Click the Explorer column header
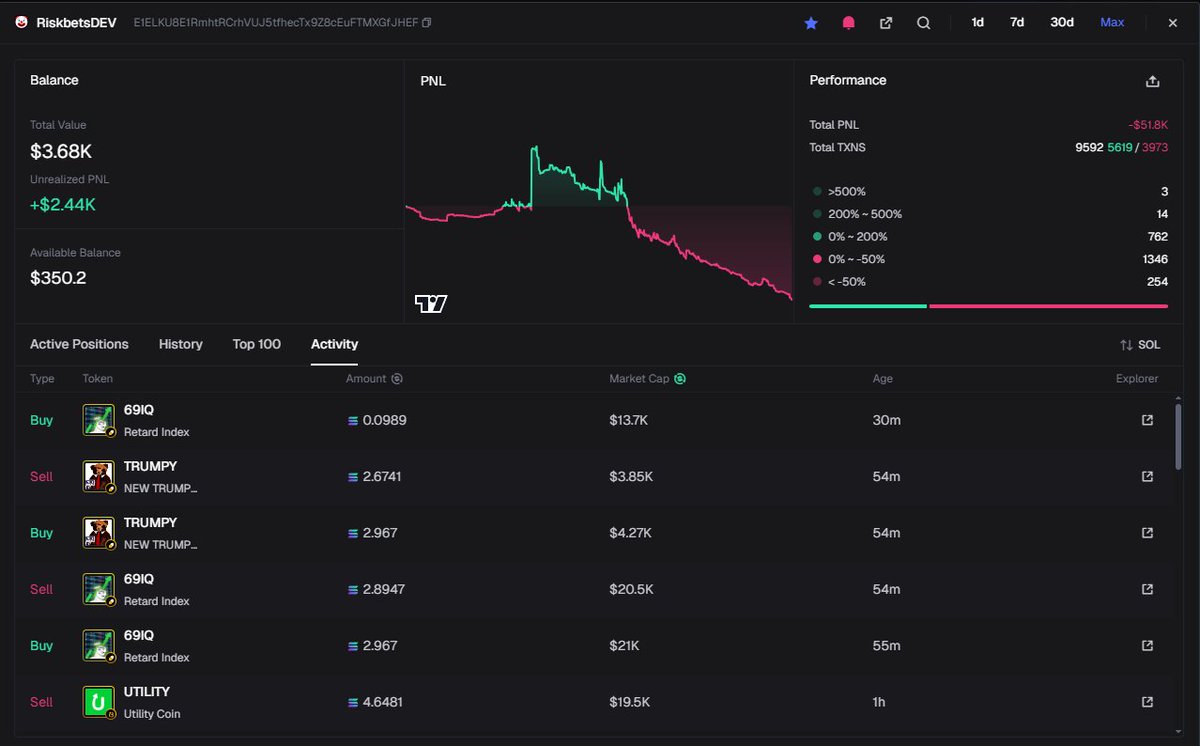The width and height of the screenshot is (1200, 746). click(1137, 379)
